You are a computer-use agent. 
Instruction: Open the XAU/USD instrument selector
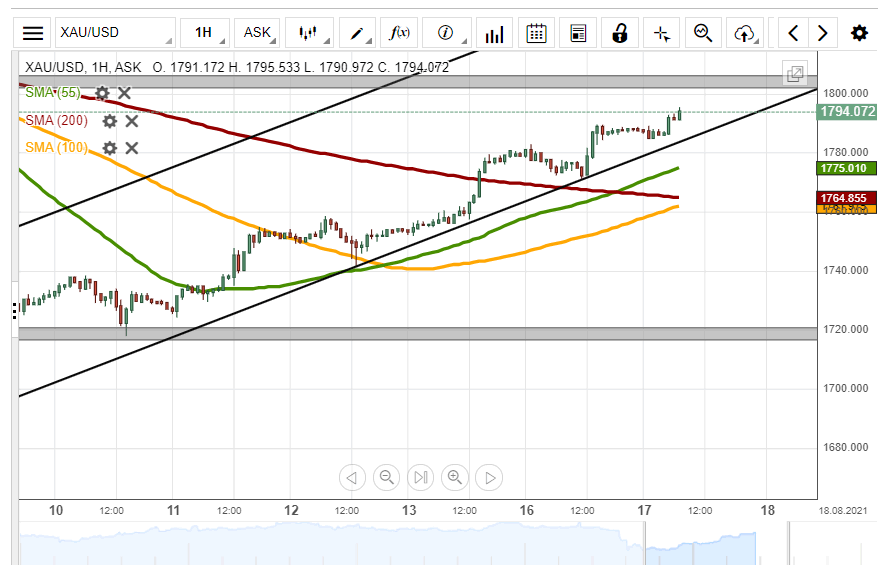(115, 33)
